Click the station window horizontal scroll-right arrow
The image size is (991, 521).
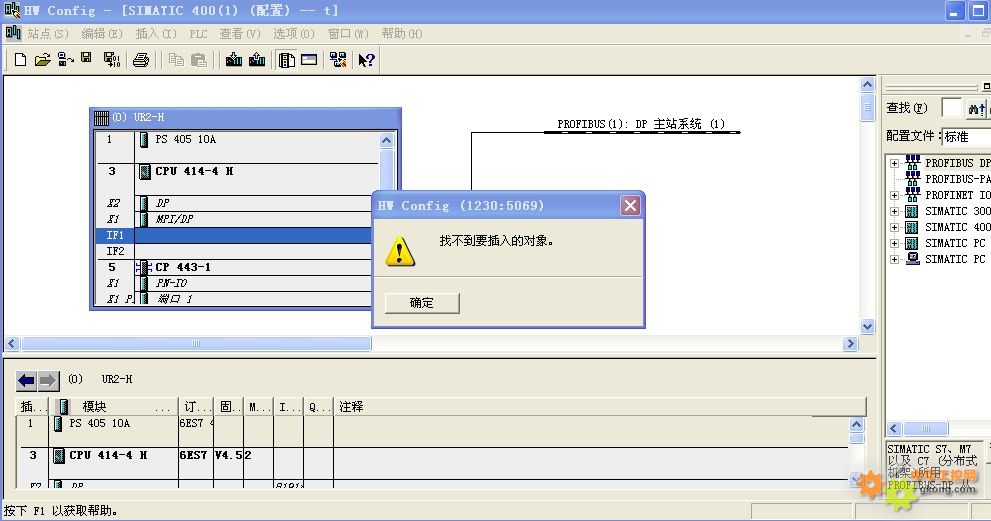850,343
